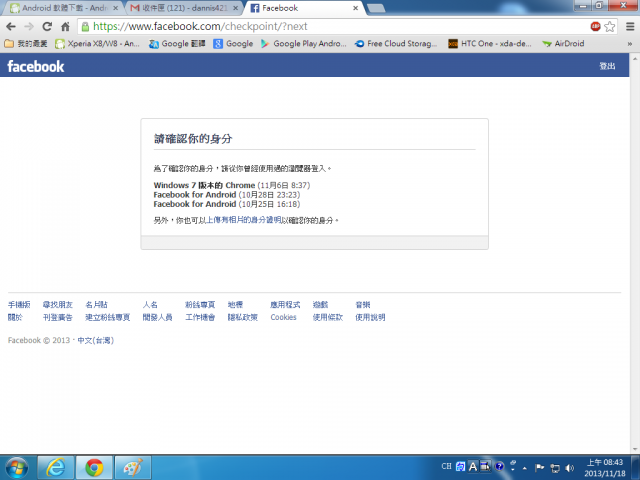Close the Facebook tab

tap(356, 8)
